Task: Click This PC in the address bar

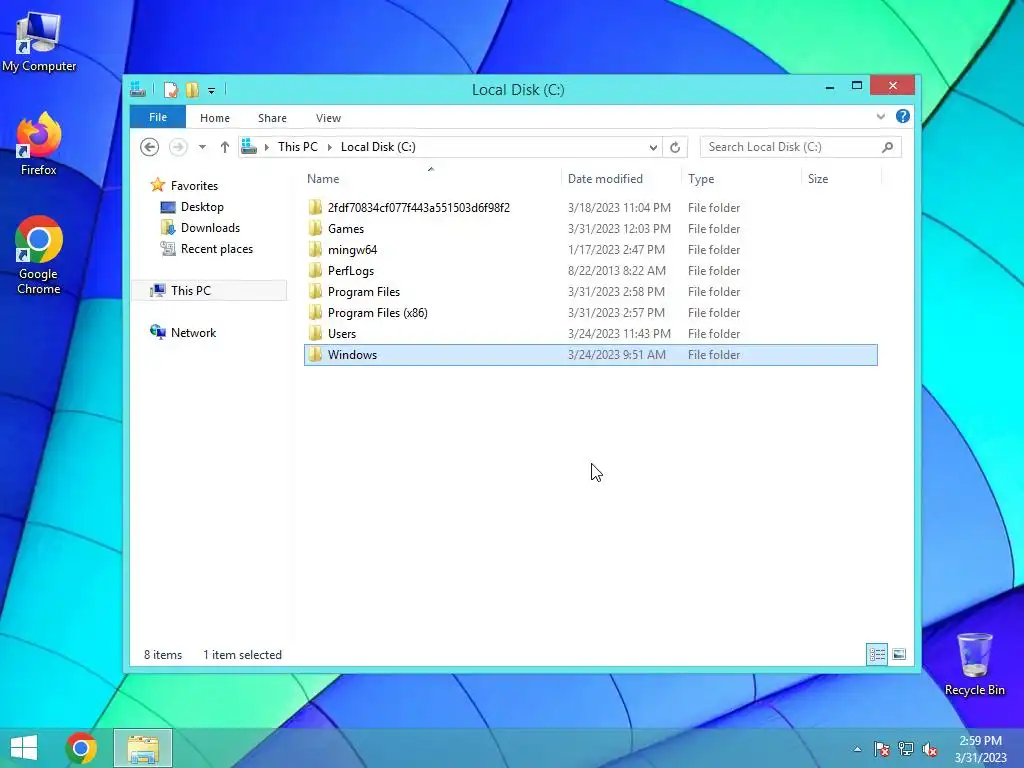Action: [298, 147]
